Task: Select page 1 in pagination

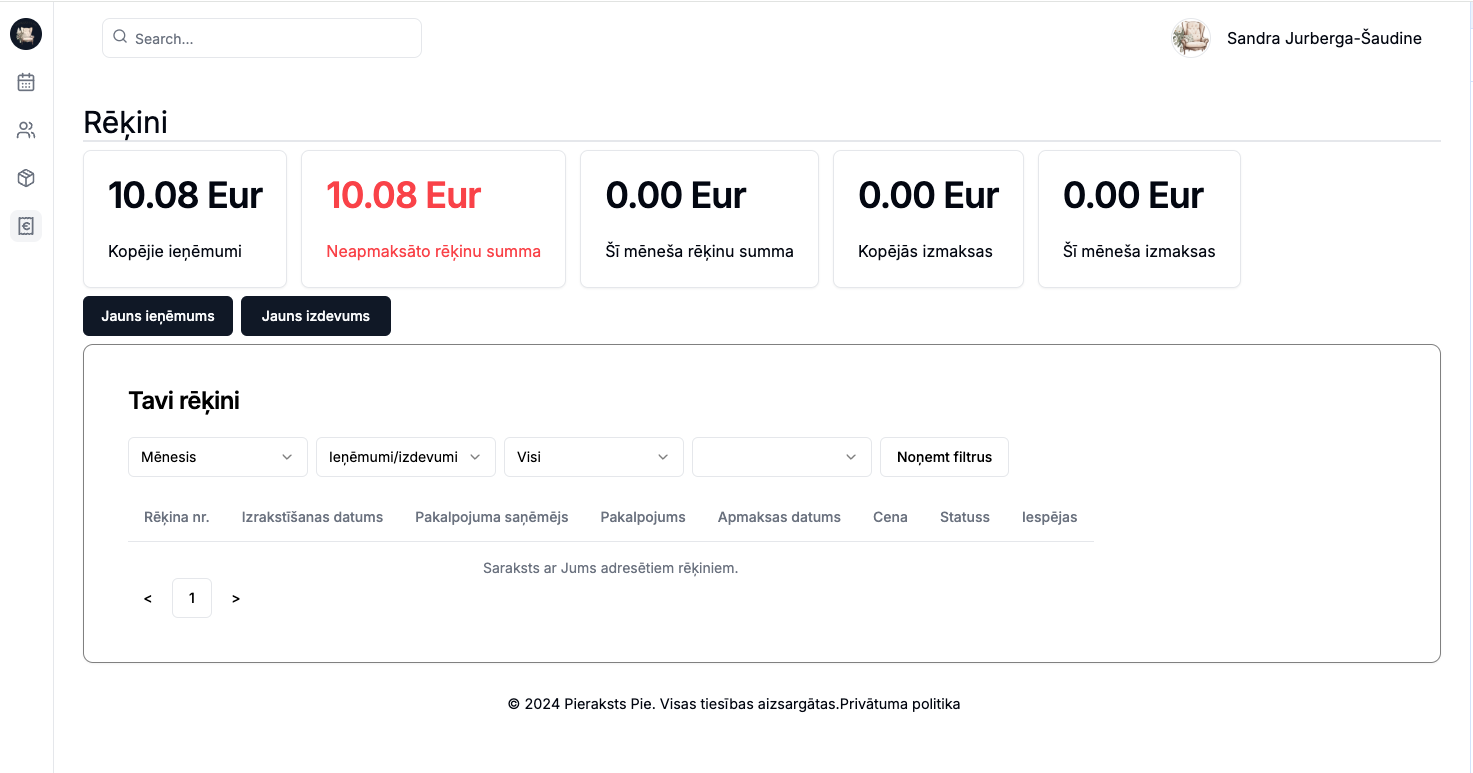Action: [x=192, y=598]
